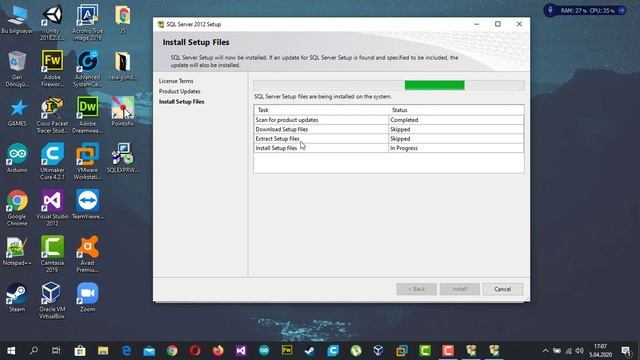
Task: Click the SQL Server 2012 Setup title
Action: point(193,24)
